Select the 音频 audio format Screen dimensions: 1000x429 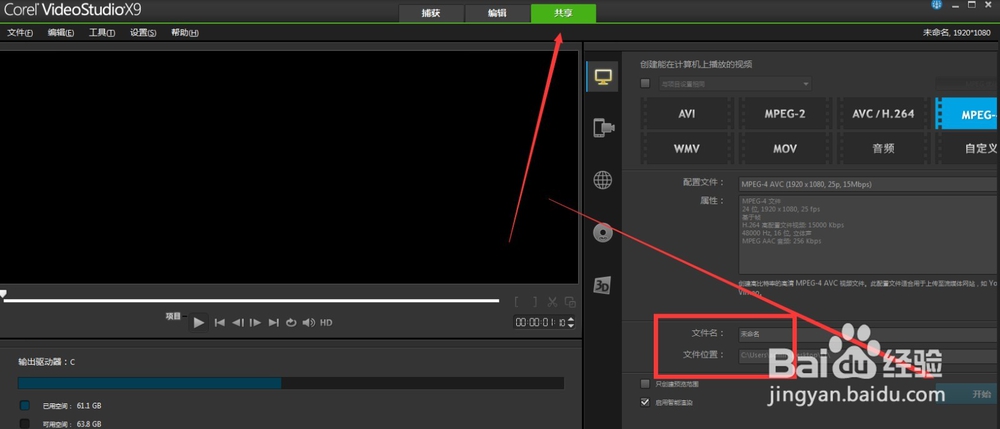883,148
